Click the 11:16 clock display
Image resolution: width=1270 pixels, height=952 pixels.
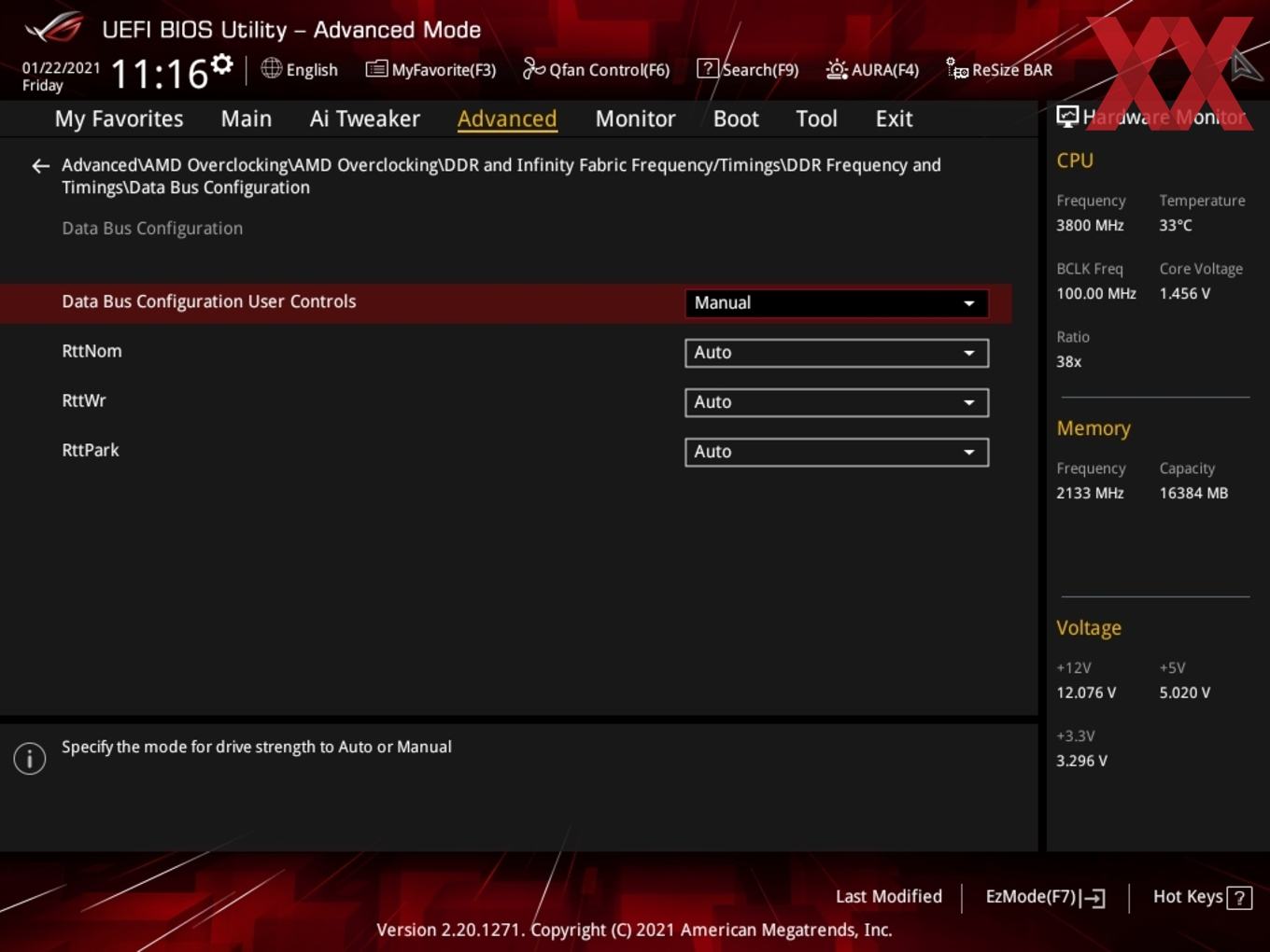(159, 74)
